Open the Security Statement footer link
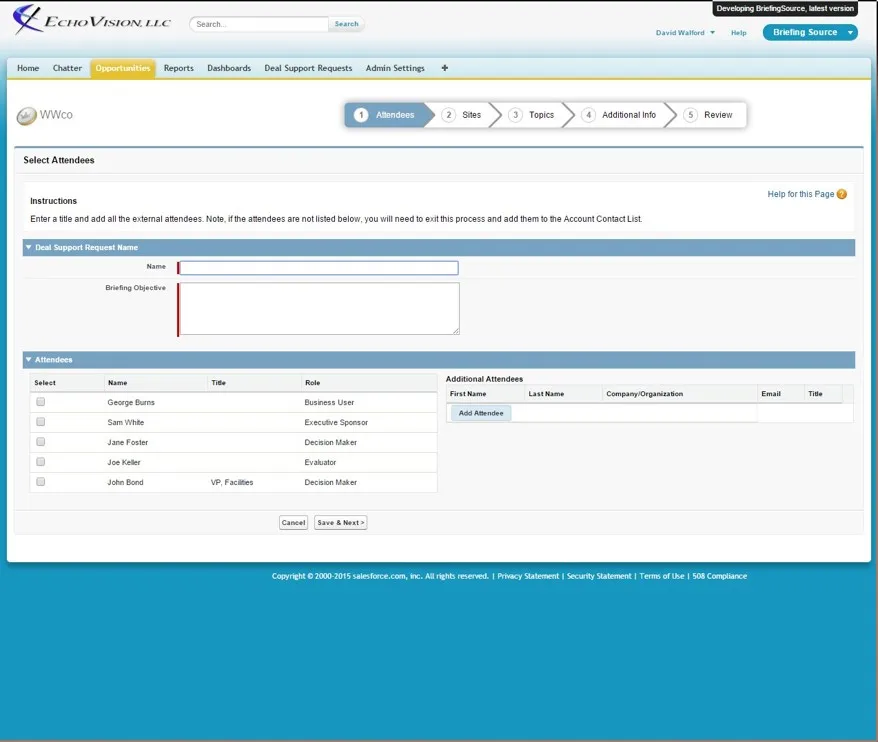The height and width of the screenshot is (742, 878). (x=599, y=576)
